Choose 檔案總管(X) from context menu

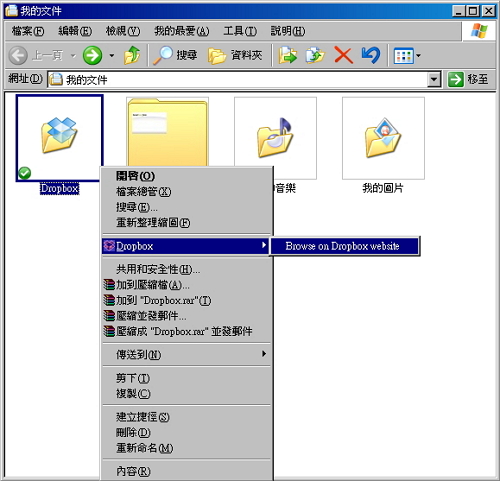coord(187,191)
